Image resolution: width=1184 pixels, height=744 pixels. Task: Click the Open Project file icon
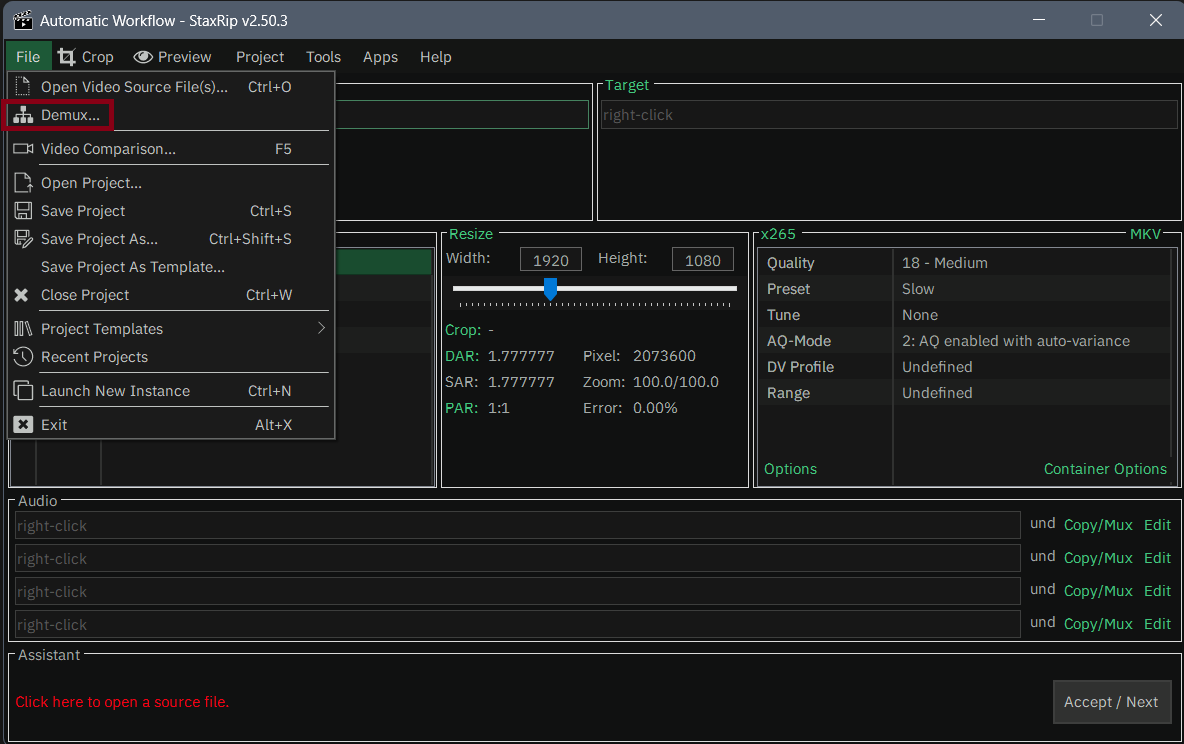click(x=23, y=183)
